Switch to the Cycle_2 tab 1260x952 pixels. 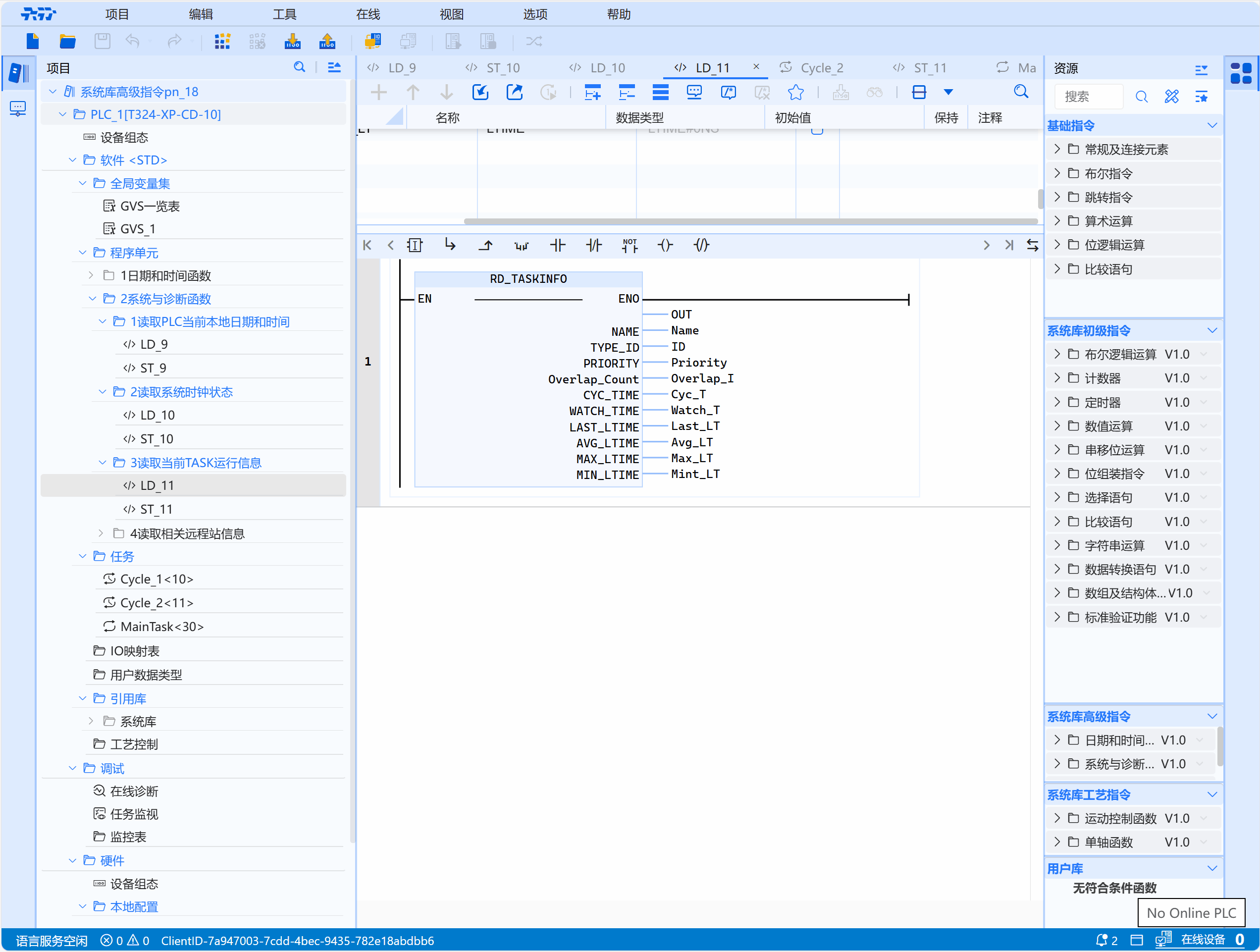pyautogui.click(x=821, y=68)
